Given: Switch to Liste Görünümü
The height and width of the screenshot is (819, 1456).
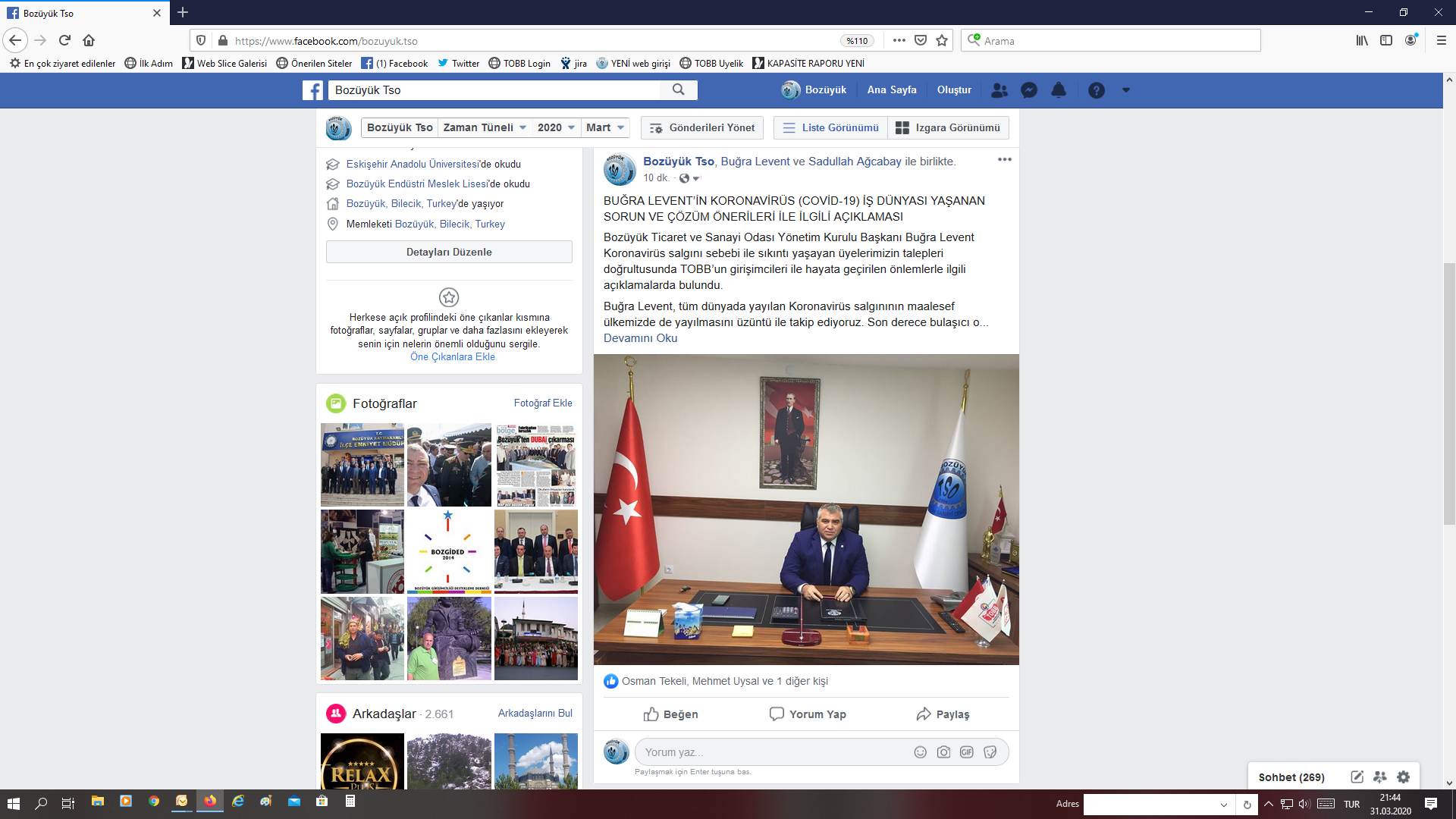Looking at the screenshot, I should [831, 127].
